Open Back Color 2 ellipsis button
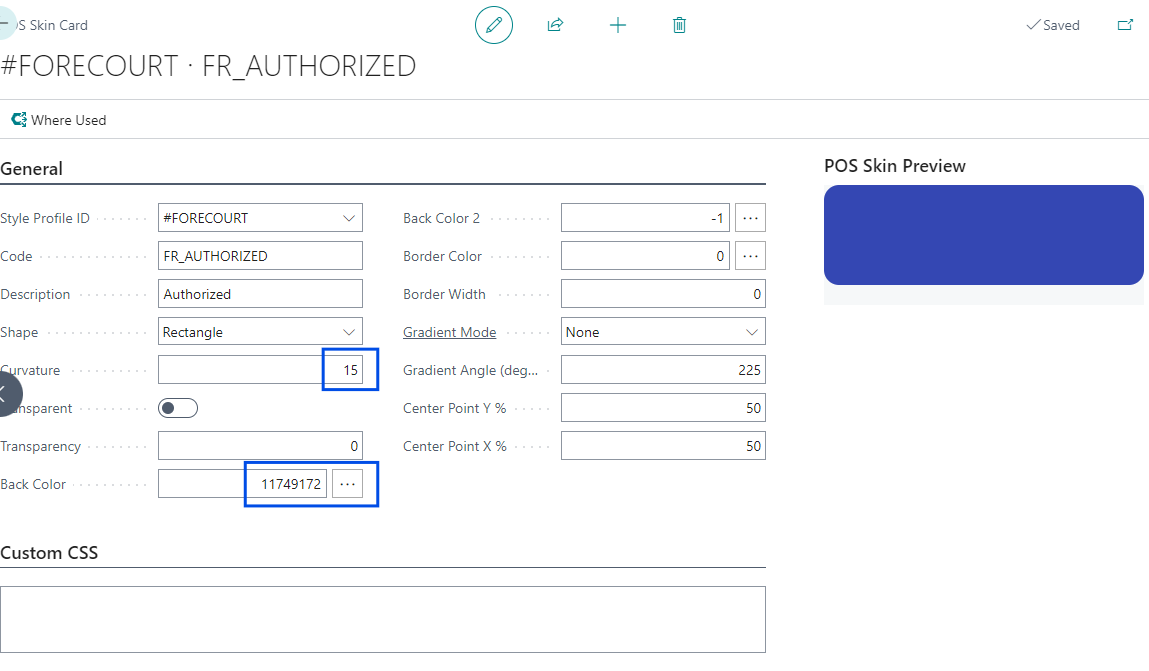The height and width of the screenshot is (671, 1149). [x=750, y=218]
